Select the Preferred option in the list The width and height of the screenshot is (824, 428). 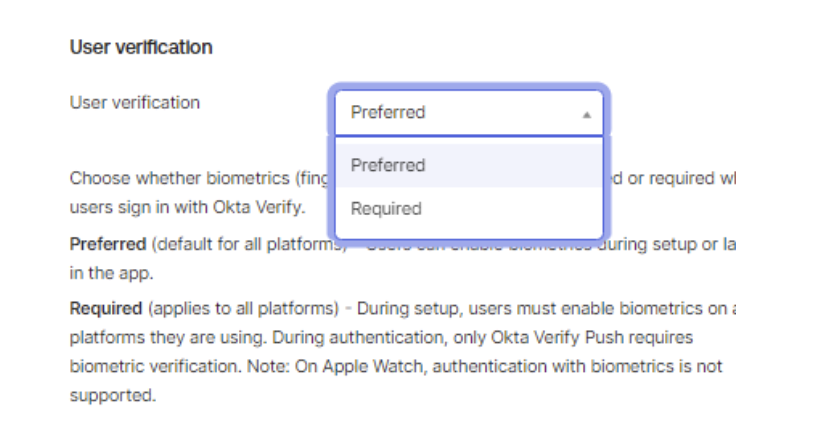point(388,165)
